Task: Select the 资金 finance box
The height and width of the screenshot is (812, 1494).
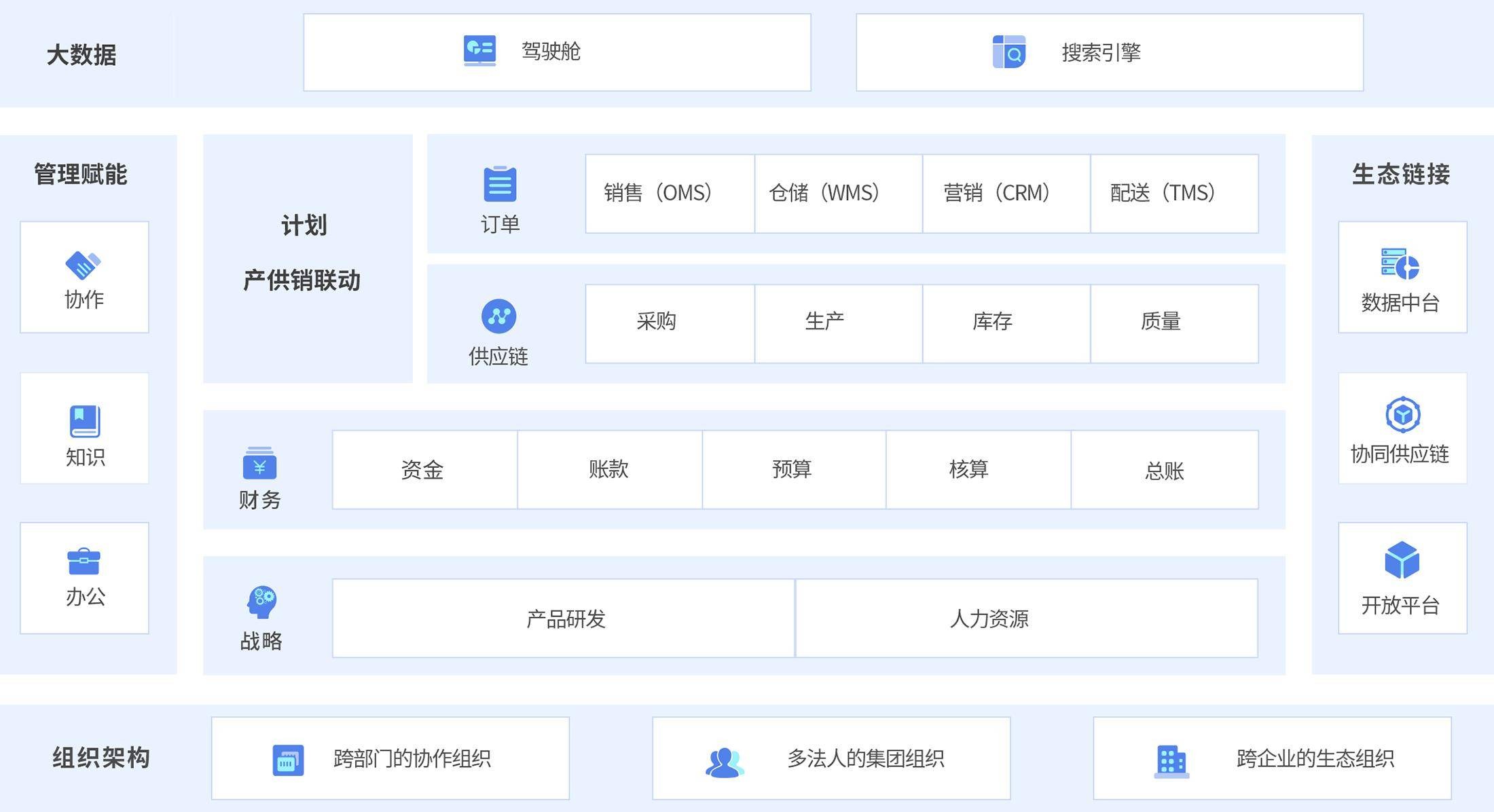Action: [424, 469]
